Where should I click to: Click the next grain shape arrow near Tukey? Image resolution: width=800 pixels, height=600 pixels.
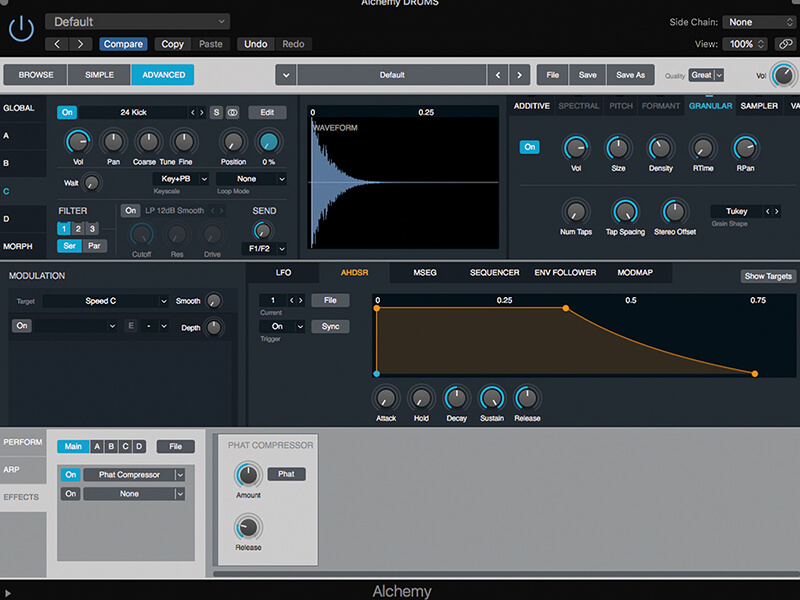pyautogui.click(x=777, y=211)
